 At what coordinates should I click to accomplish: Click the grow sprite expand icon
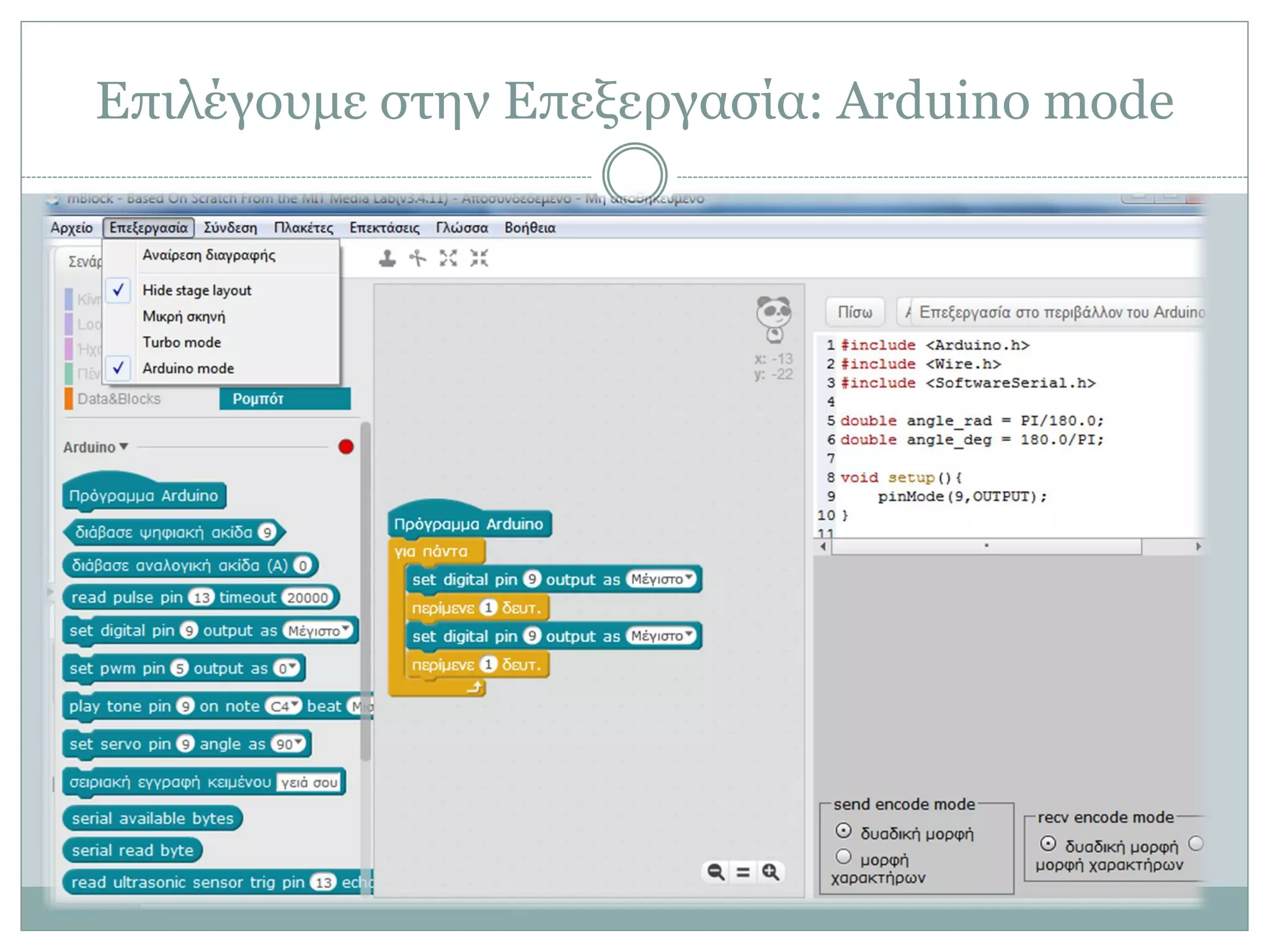coord(448,258)
